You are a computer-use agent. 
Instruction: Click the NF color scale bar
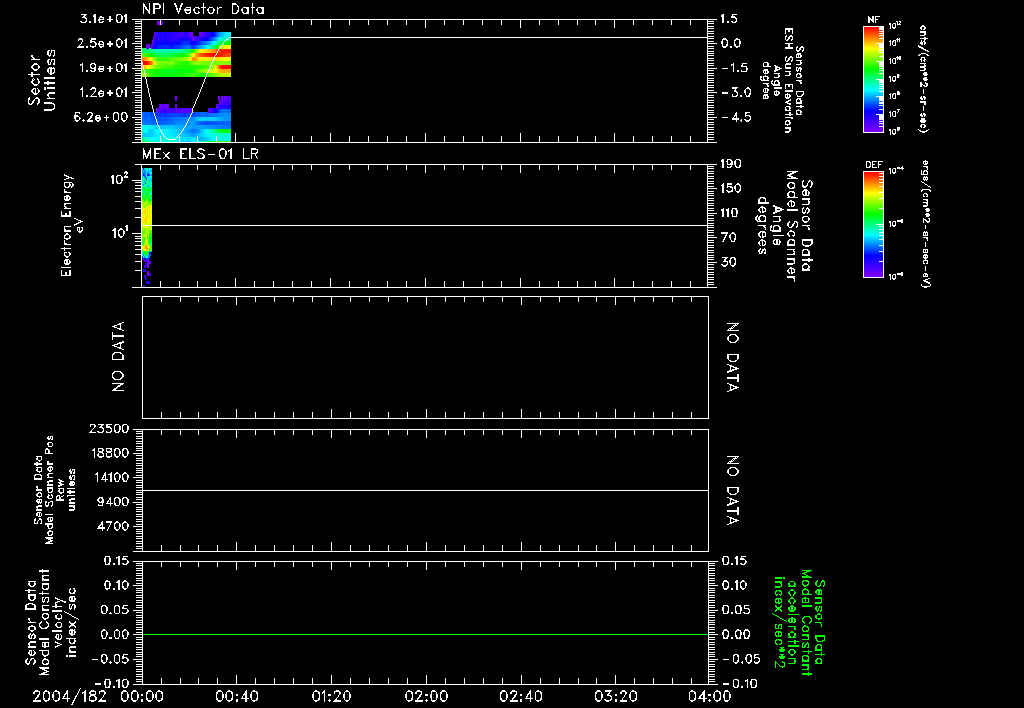pyautogui.click(x=873, y=78)
